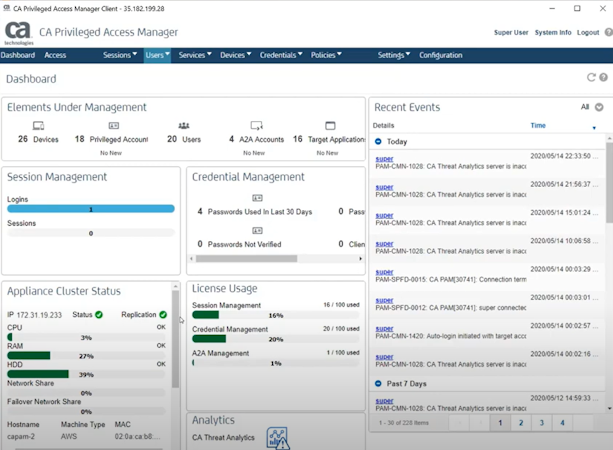The height and width of the screenshot is (450, 613).
Task: Open the System Info link
Action: click(553, 32)
